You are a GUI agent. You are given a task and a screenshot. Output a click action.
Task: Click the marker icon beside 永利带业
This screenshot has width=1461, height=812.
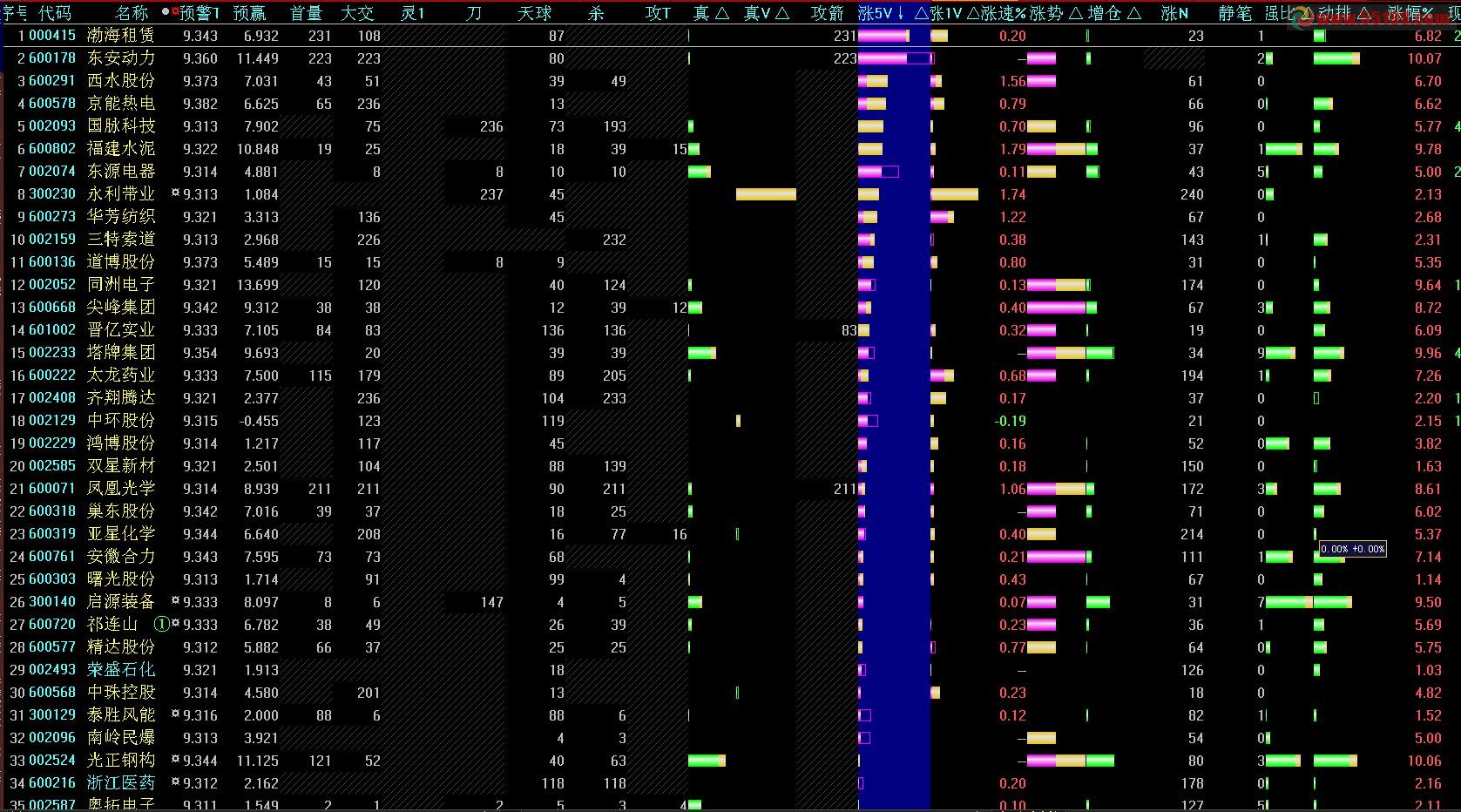click(176, 193)
